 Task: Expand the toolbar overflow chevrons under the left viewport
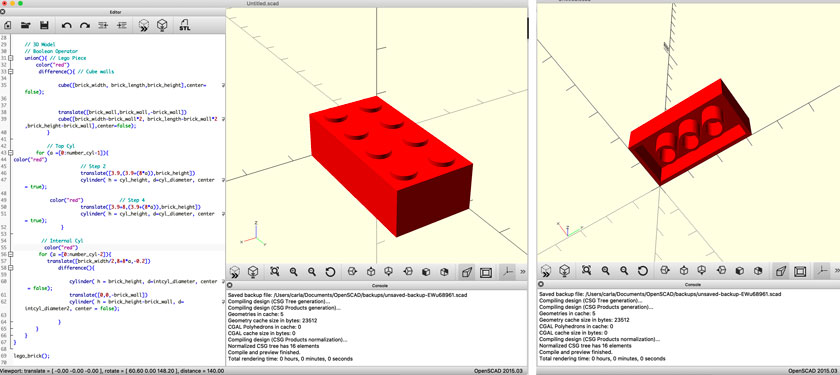point(522,272)
